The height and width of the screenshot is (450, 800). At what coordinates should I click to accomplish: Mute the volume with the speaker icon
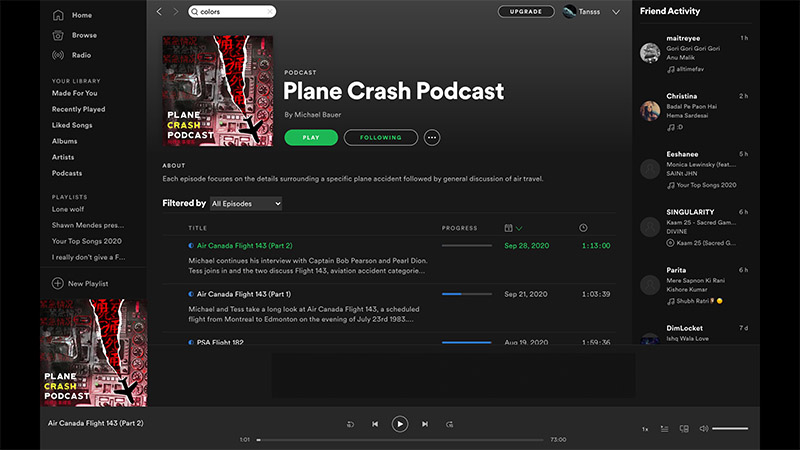(x=703, y=429)
